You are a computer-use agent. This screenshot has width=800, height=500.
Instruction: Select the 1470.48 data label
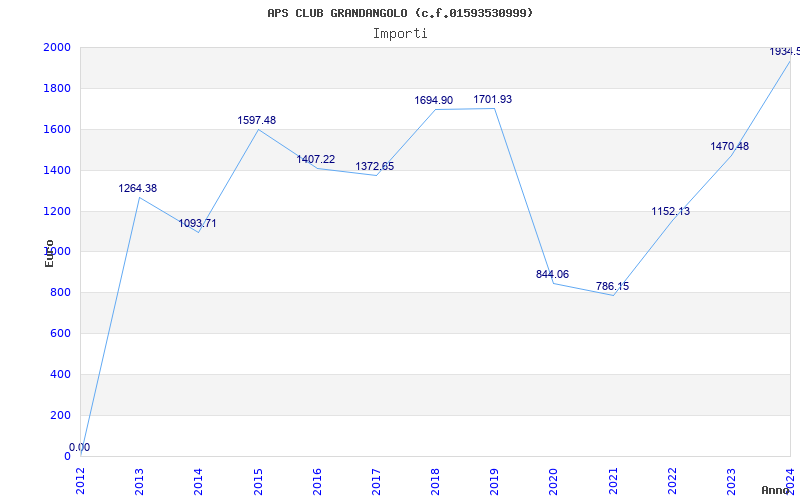coord(730,146)
